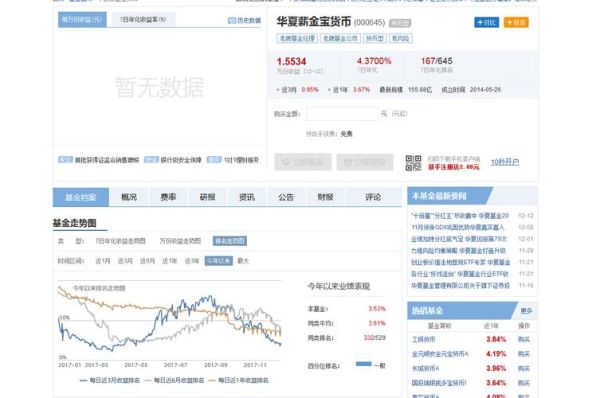Viewport: 600px width, 398px height.
Task: Set time range to 近6月
Action: point(147,261)
